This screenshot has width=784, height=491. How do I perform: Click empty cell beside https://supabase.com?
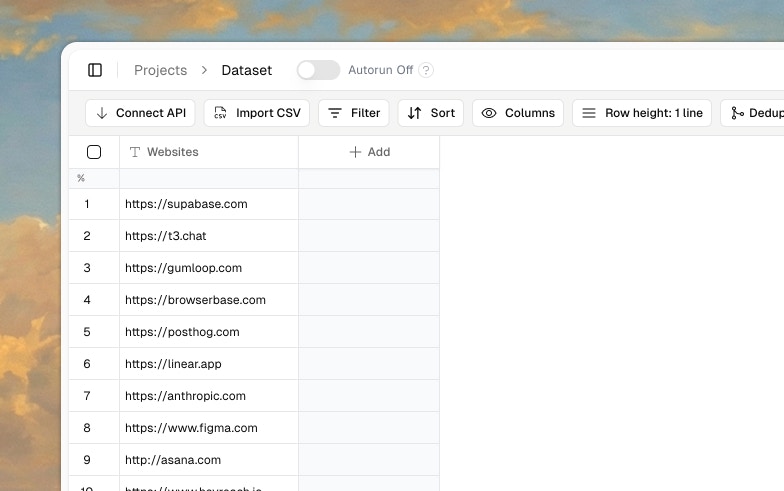coord(369,204)
